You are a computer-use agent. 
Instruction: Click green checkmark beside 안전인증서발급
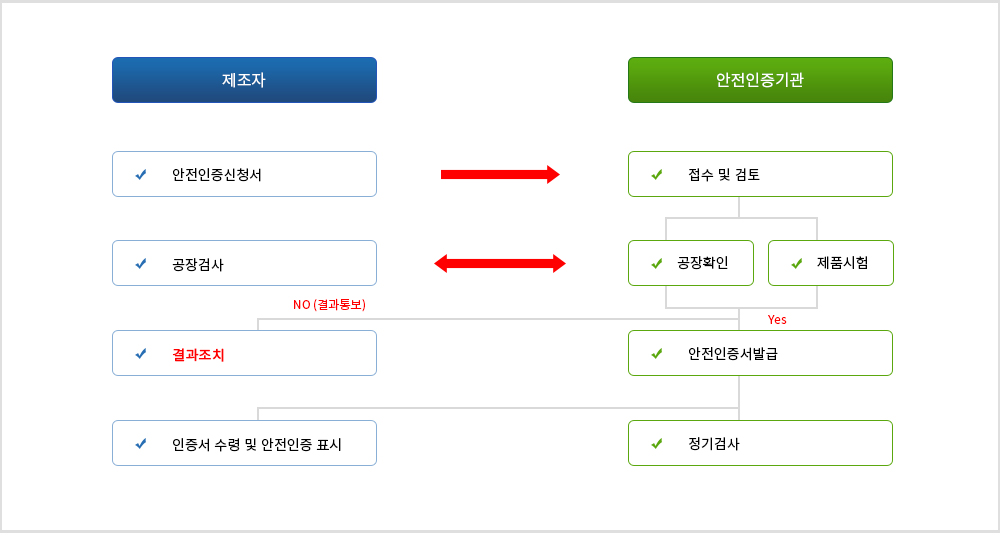(657, 353)
